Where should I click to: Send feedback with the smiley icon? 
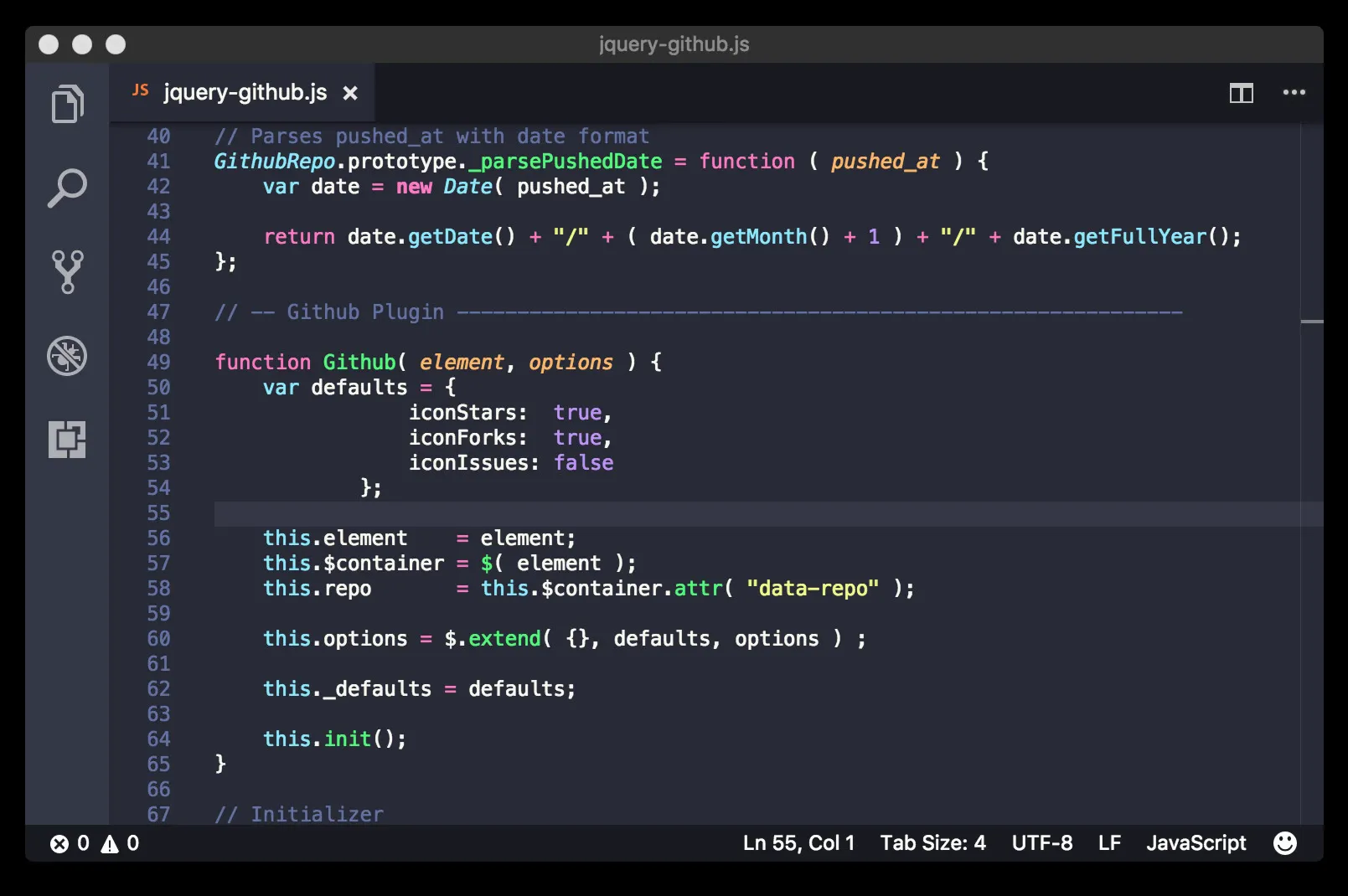[x=1284, y=842]
